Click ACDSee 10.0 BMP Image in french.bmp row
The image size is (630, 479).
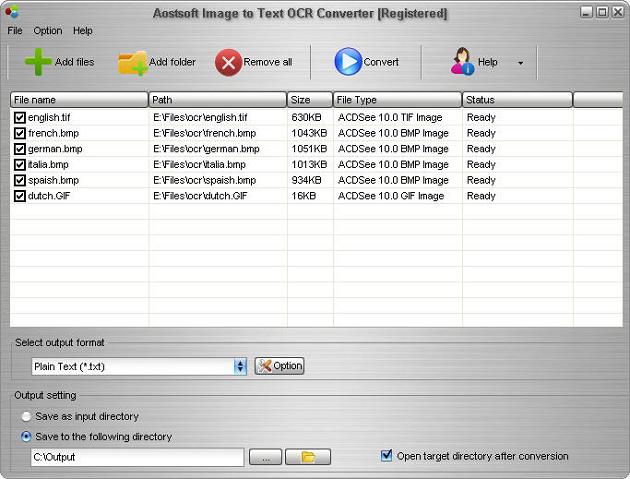[x=393, y=133]
